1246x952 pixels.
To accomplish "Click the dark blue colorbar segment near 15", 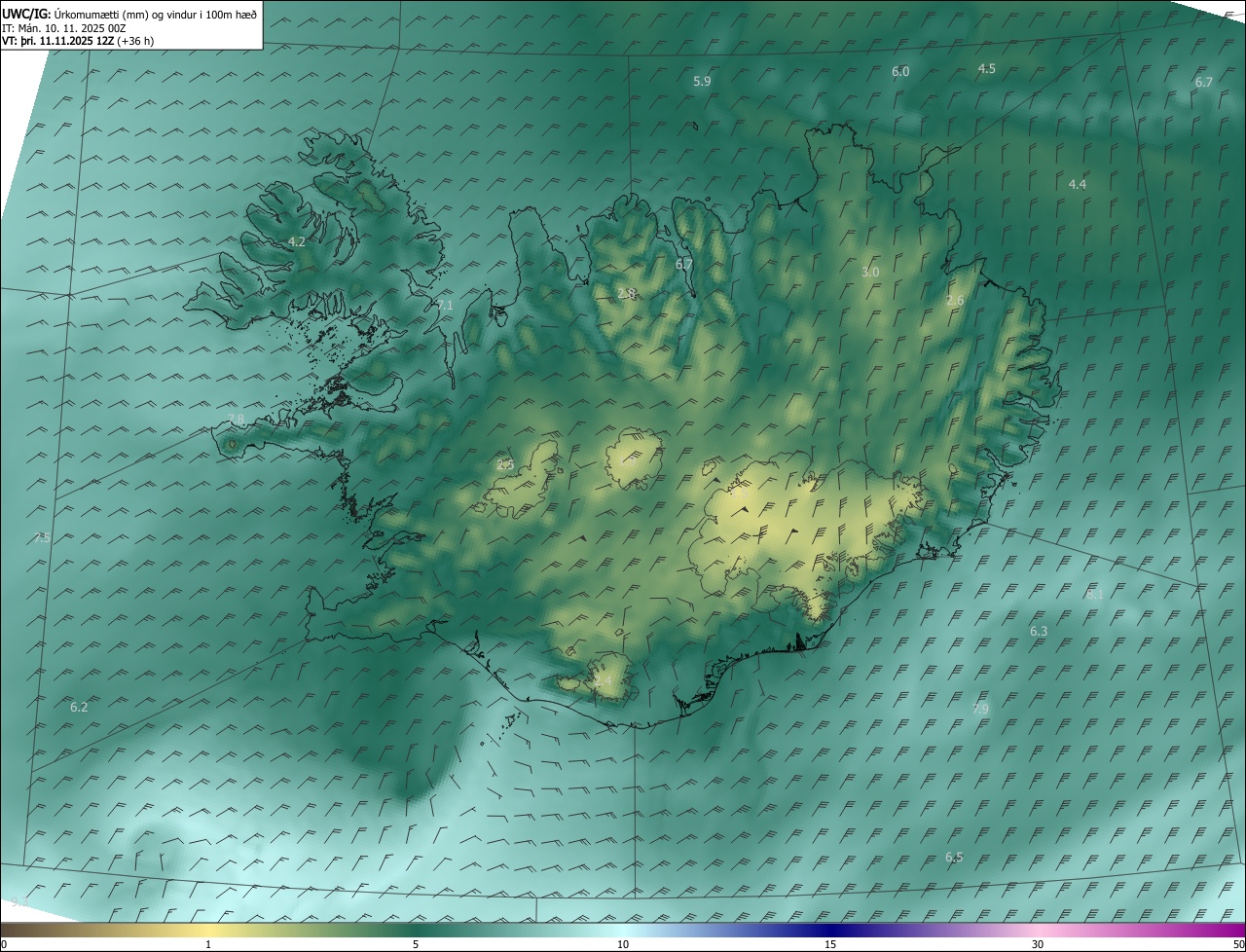I will (x=830, y=931).
